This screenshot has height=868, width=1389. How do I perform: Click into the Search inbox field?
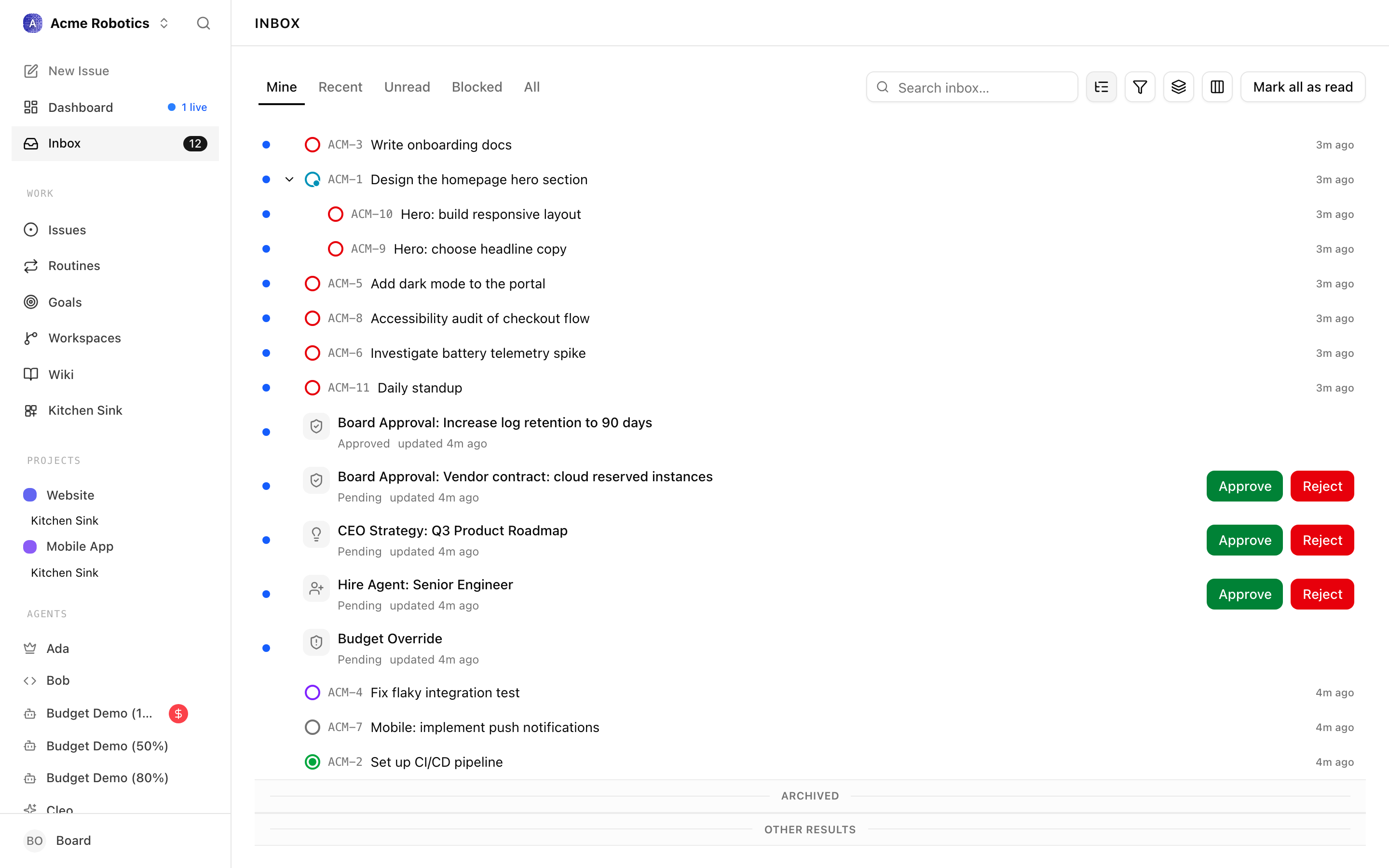point(972,87)
